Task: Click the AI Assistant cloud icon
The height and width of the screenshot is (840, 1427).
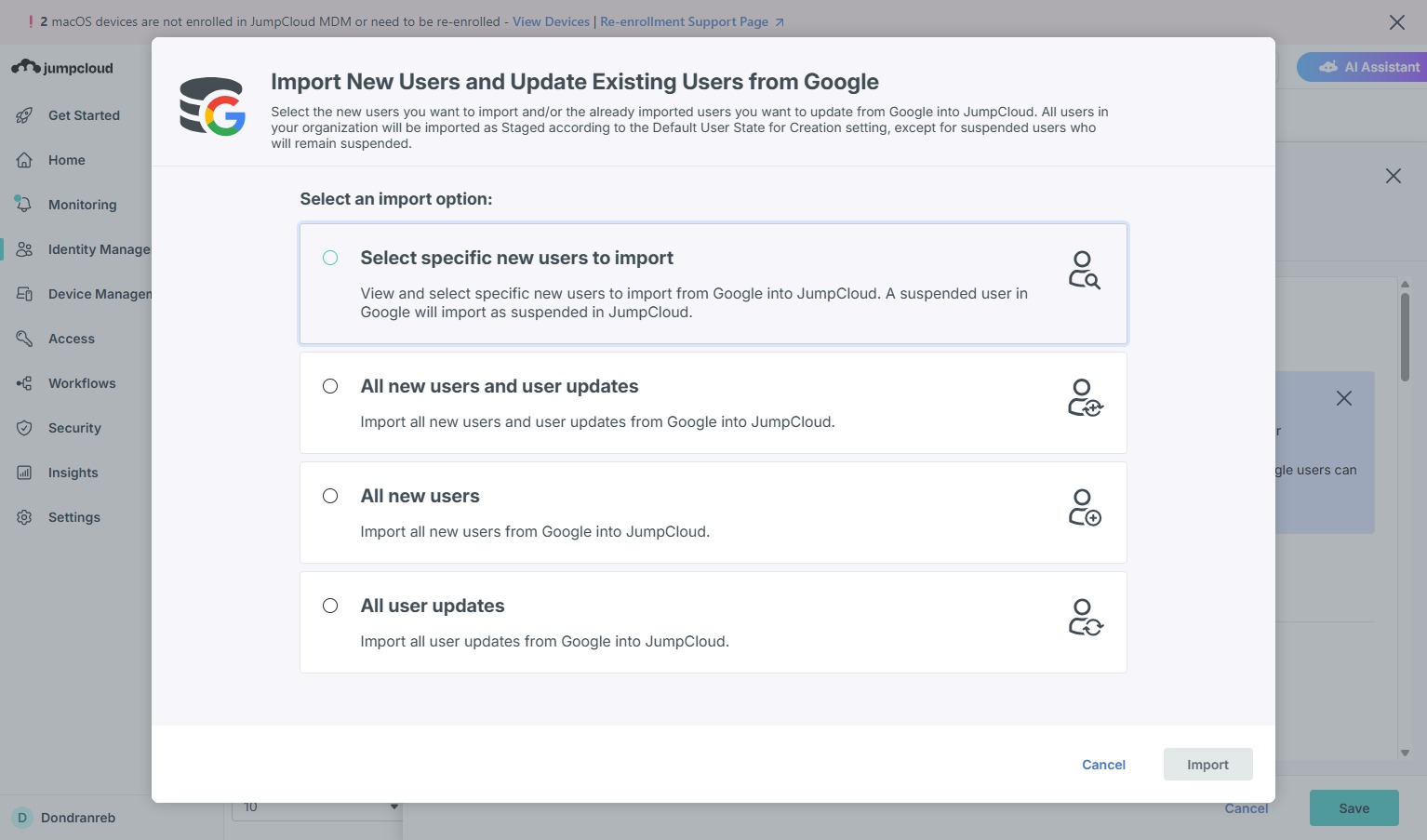Action: [x=1328, y=67]
